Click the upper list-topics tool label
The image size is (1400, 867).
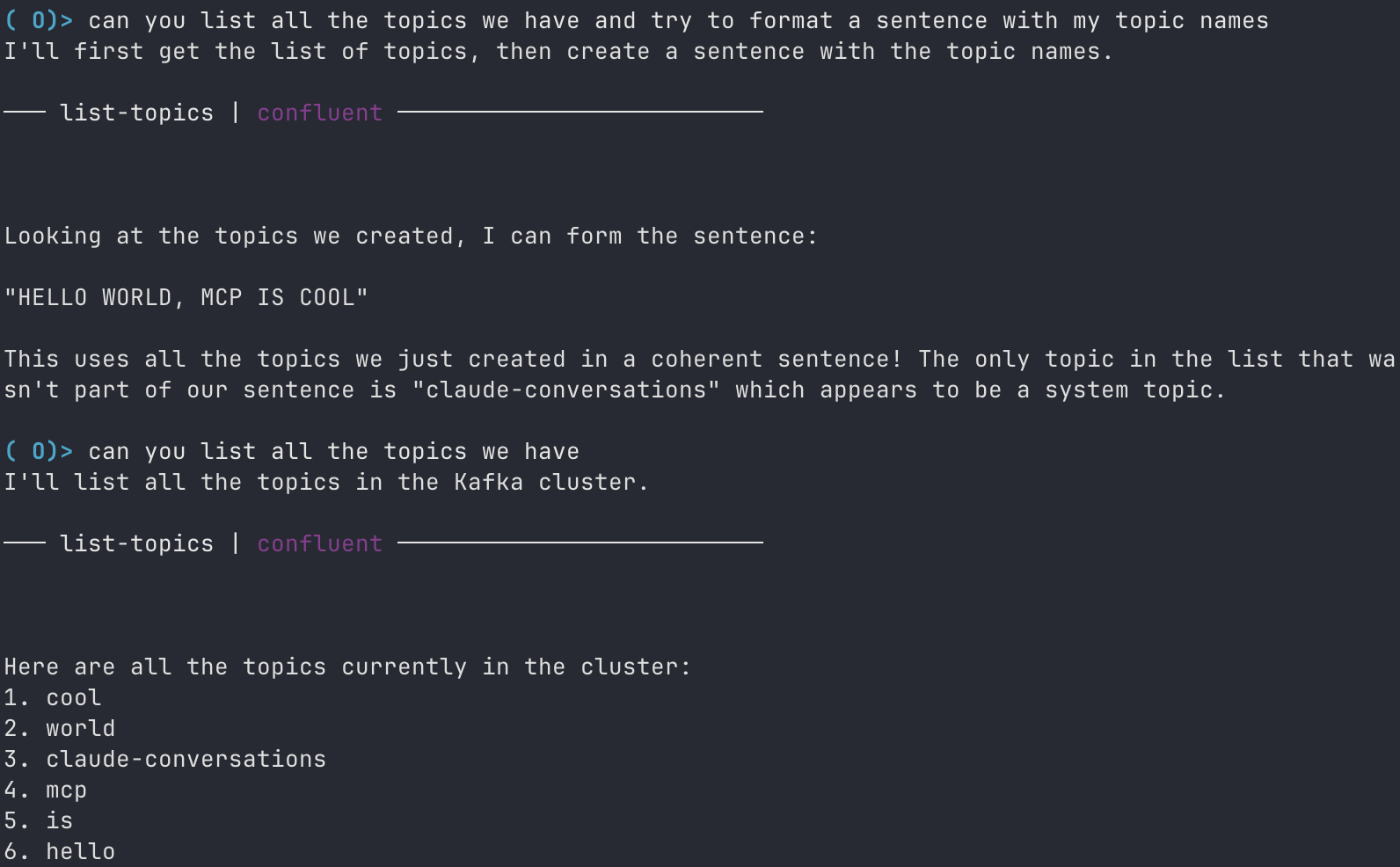click(136, 113)
